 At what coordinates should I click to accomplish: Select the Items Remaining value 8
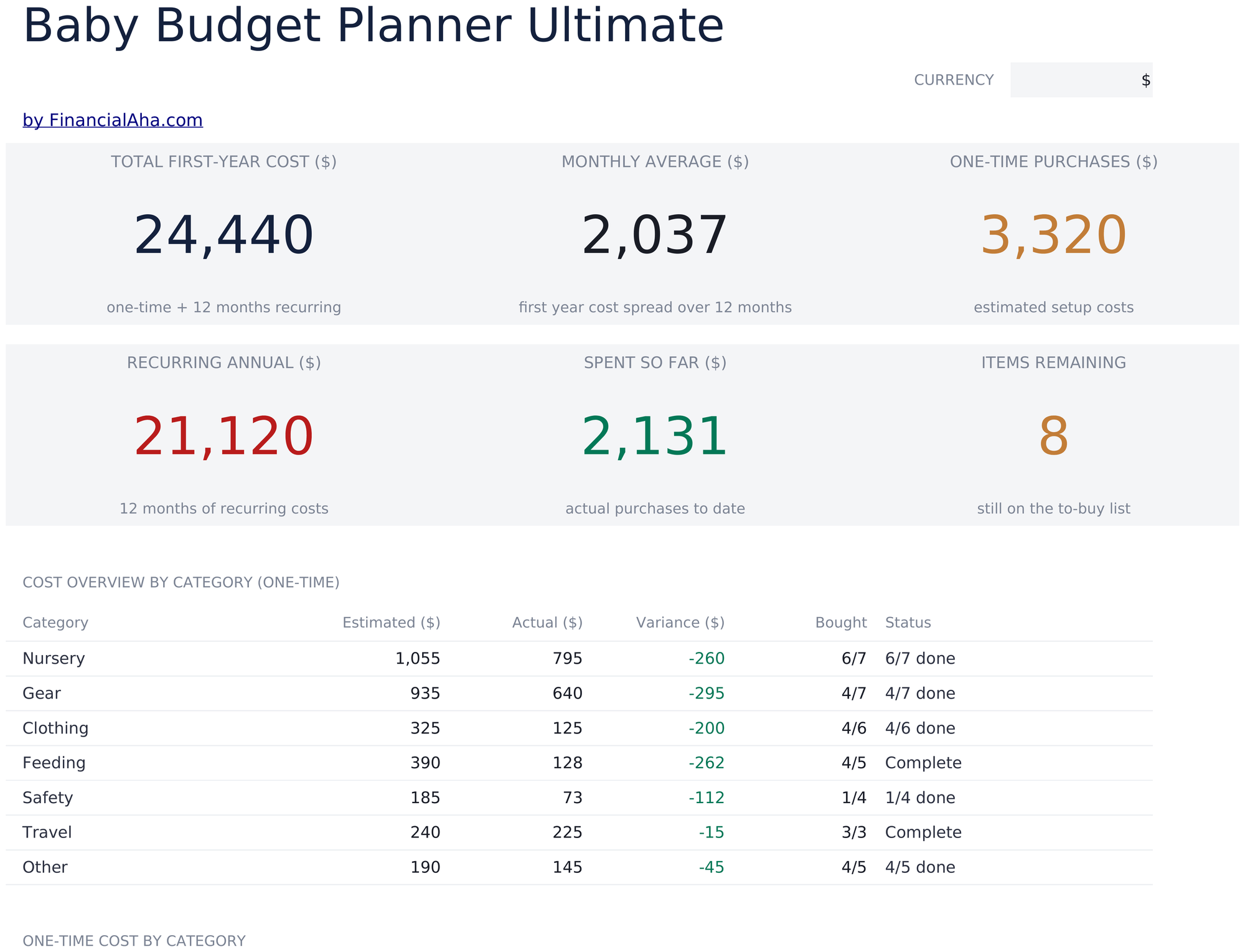pyautogui.click(x=1053, y=437)
